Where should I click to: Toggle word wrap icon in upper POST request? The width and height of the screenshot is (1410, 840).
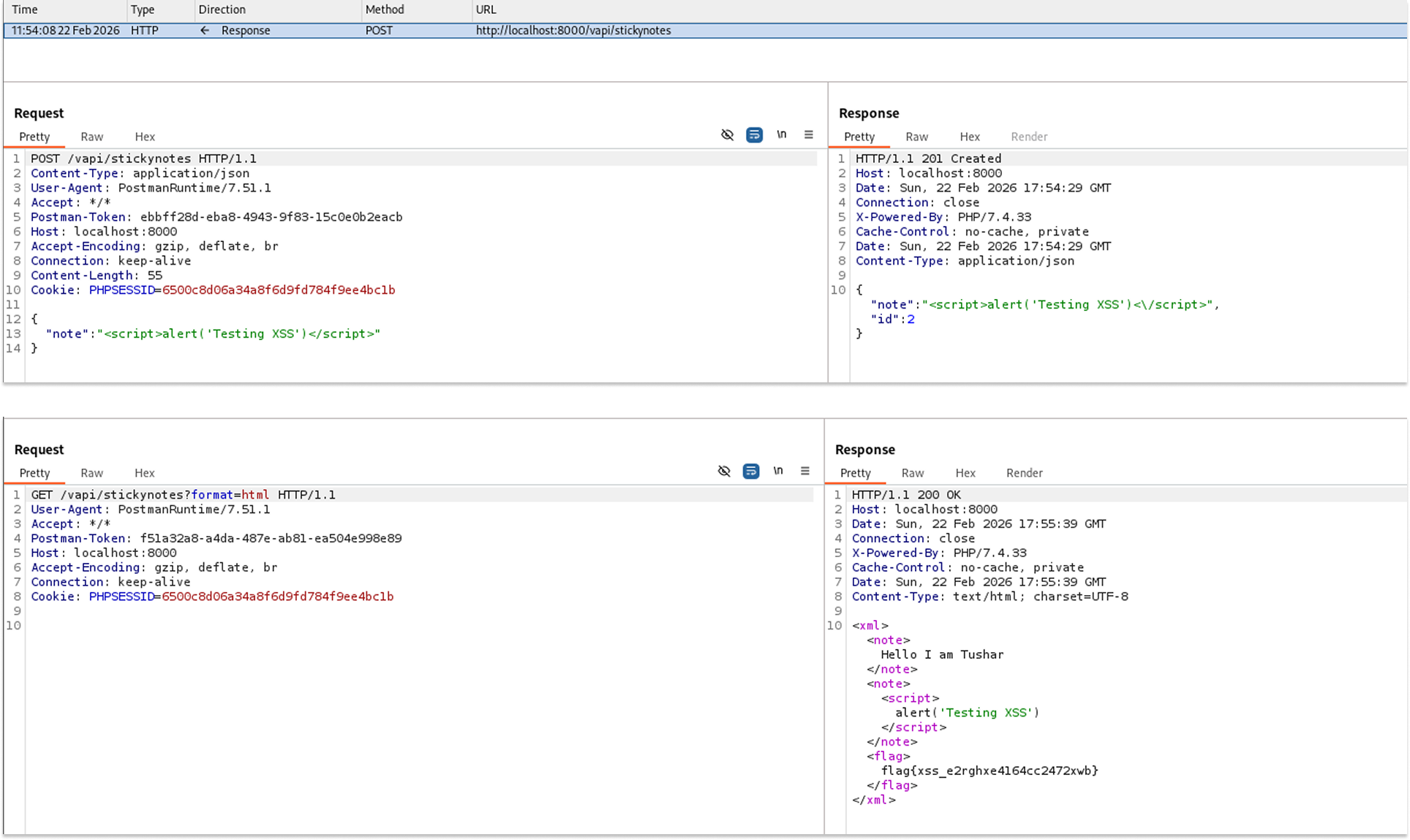point(754,135)
